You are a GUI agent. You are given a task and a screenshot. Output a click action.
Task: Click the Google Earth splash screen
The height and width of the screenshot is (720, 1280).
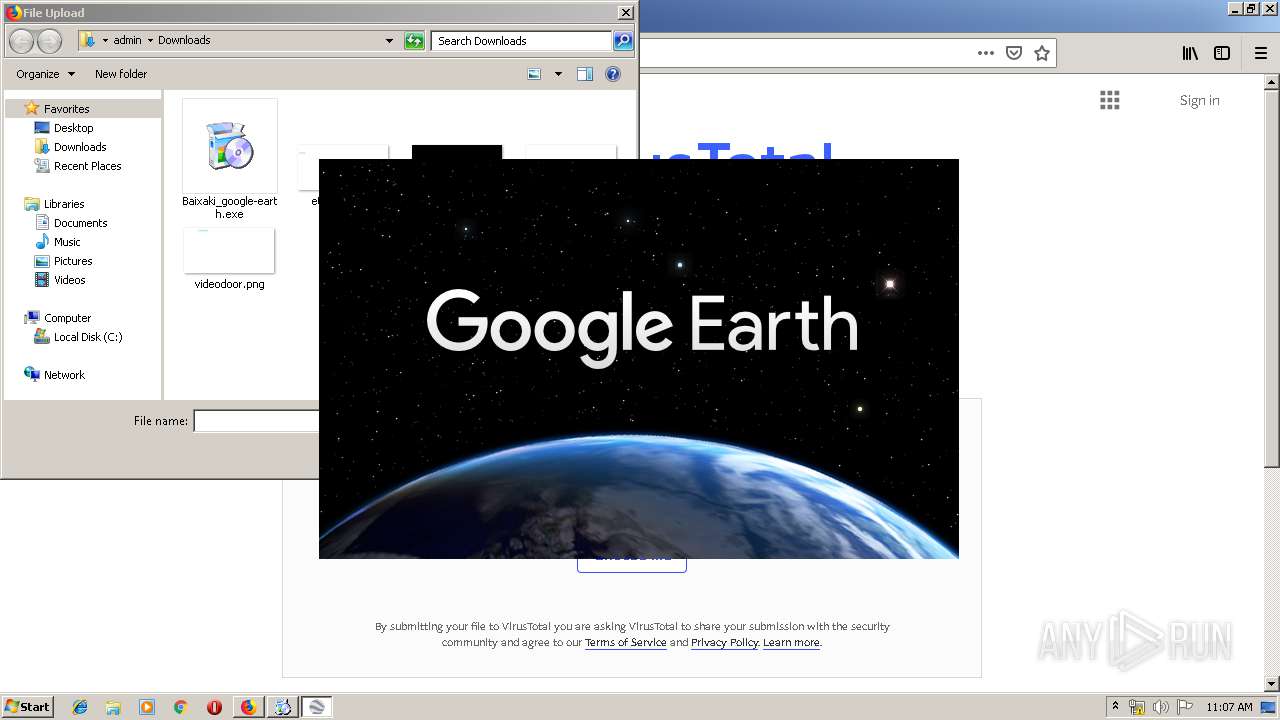(639, 359)
